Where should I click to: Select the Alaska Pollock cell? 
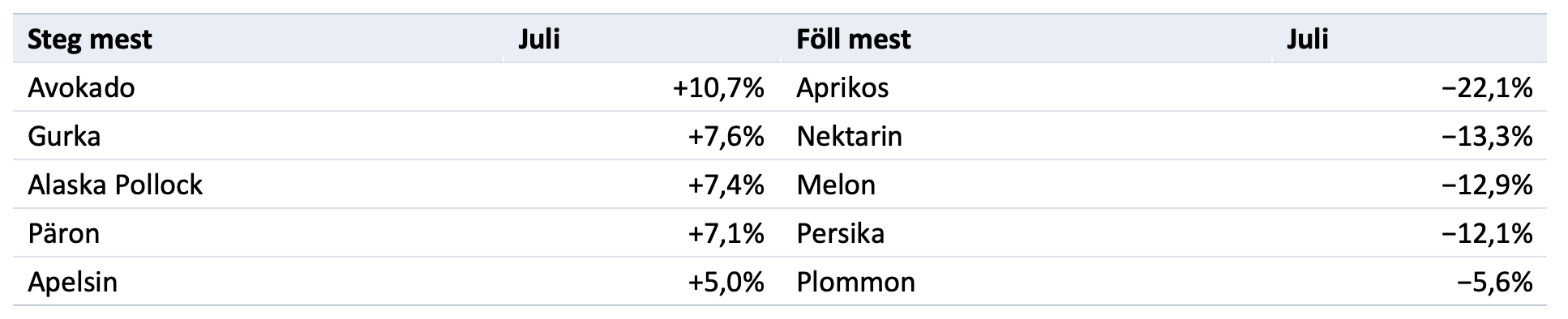[115, 185]
